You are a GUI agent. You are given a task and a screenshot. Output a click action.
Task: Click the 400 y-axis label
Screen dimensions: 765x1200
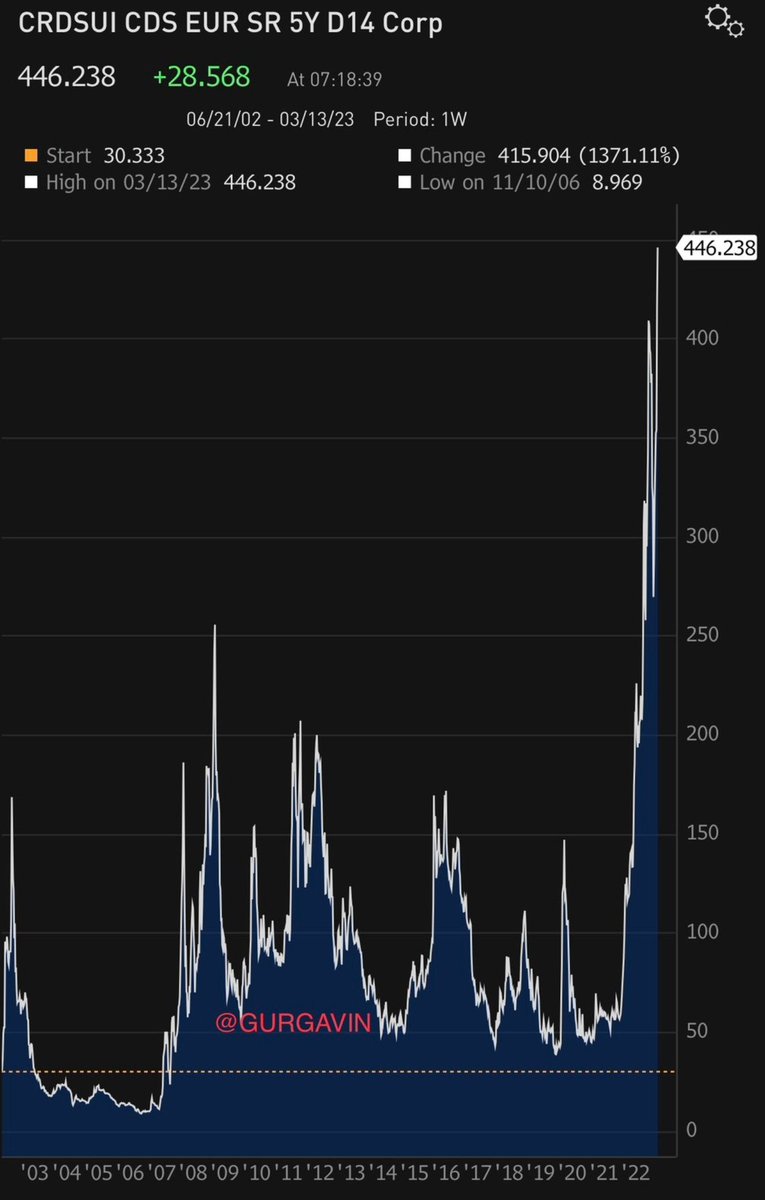(701, 339)
